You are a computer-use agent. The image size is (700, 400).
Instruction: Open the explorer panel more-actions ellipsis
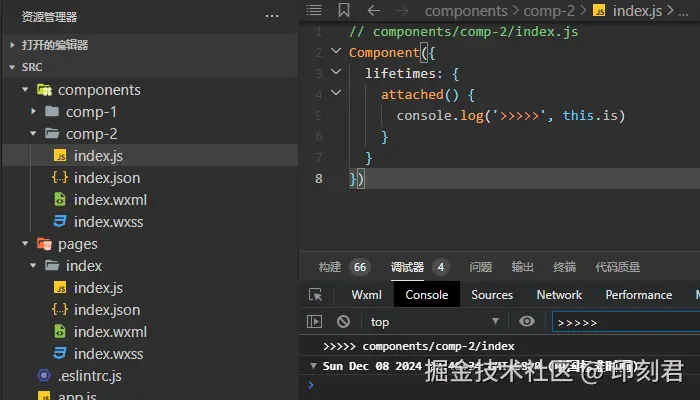[x=272, y=17]
